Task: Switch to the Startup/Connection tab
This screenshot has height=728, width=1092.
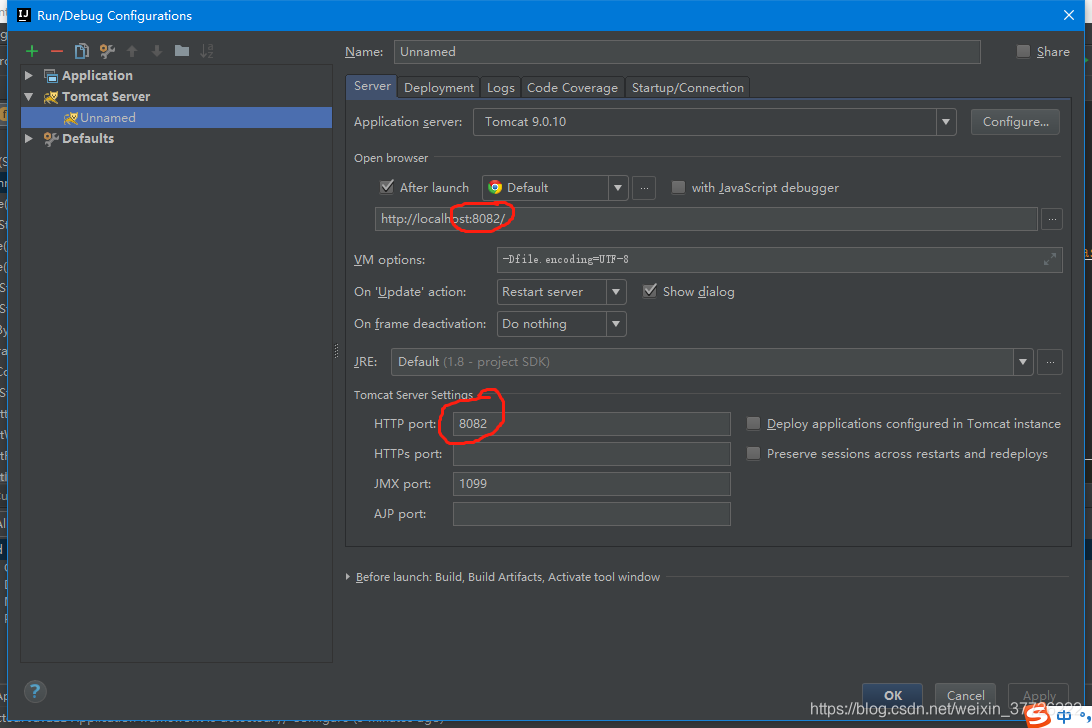Action: [x=687, y=88]
